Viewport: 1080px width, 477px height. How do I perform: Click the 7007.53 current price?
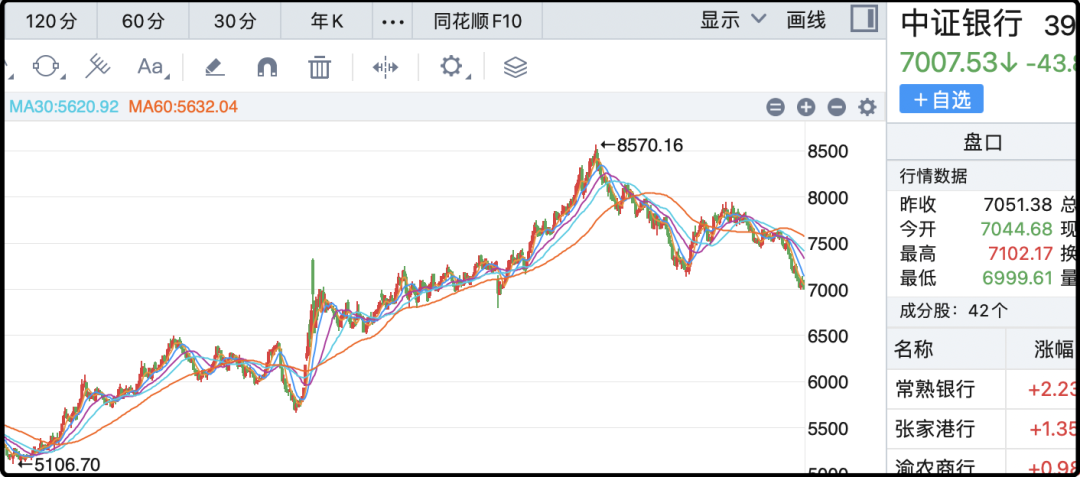click(958, 62)
